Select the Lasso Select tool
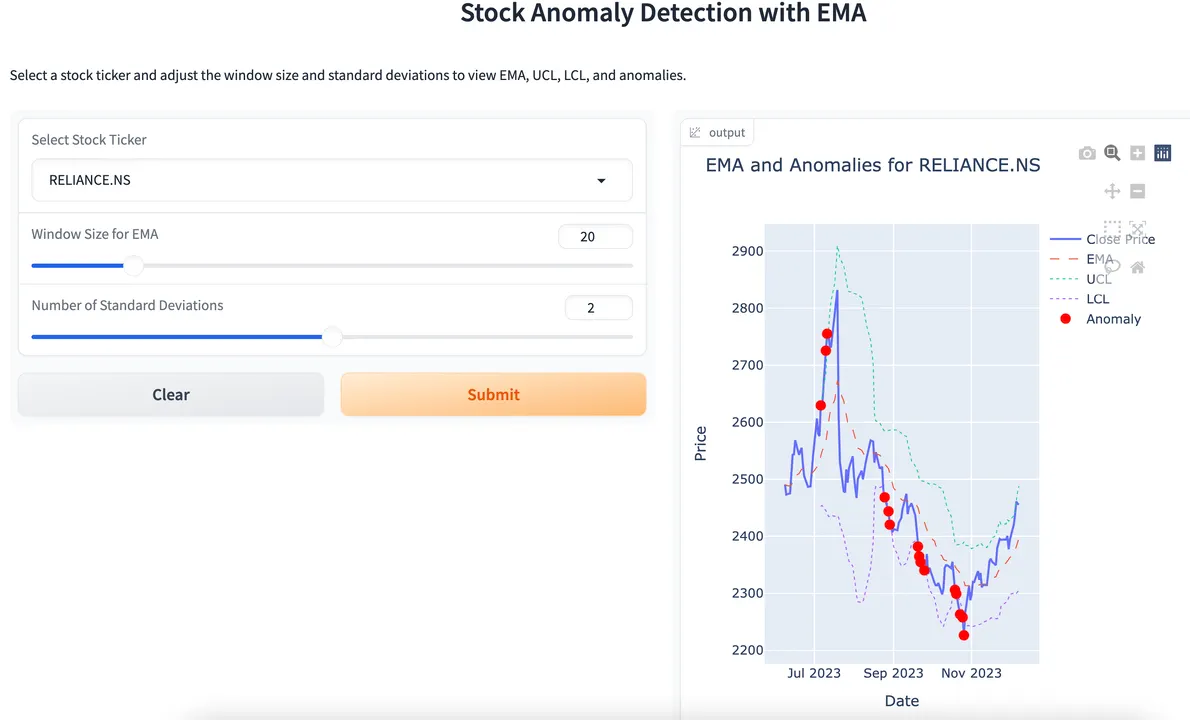The width and height of the screenshot is (1190, 720). [1112, 266]
